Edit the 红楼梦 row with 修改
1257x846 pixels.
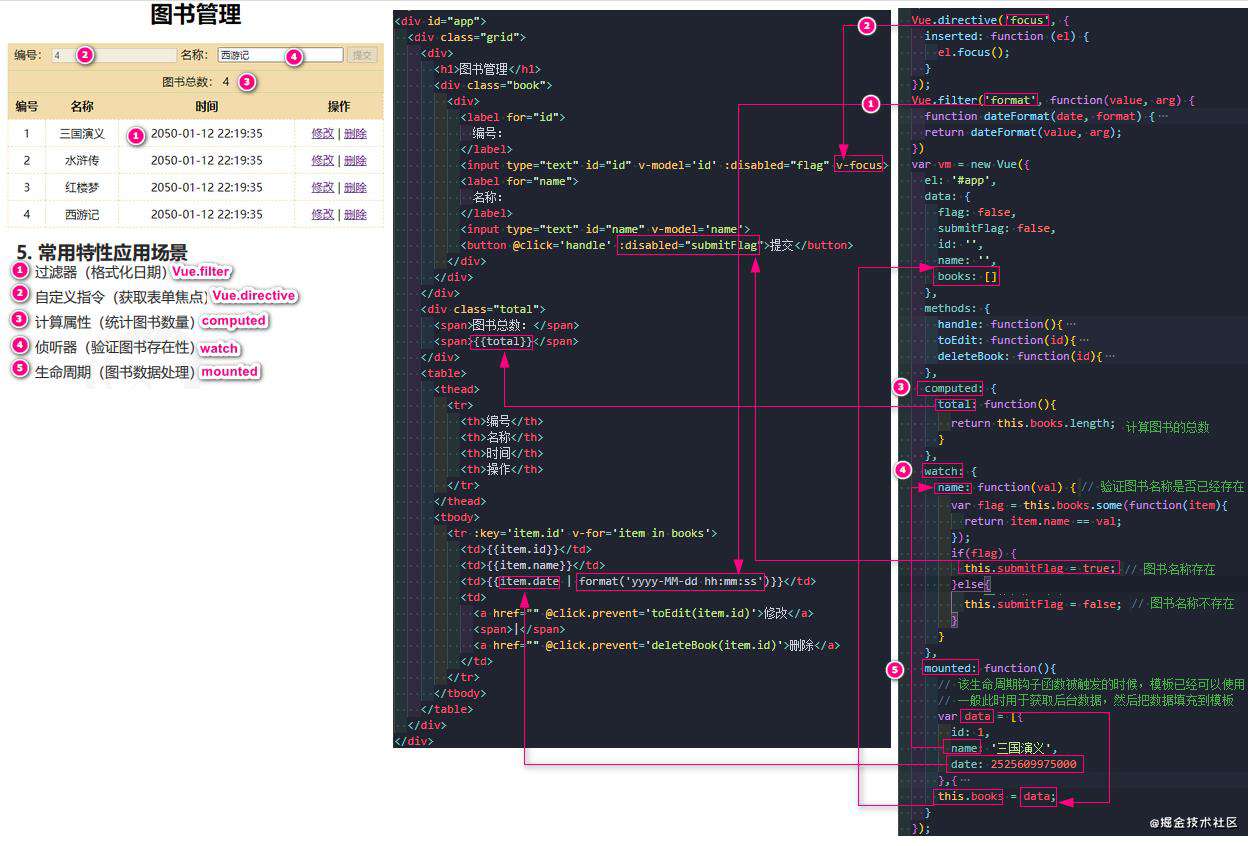(x=323, y=187)
